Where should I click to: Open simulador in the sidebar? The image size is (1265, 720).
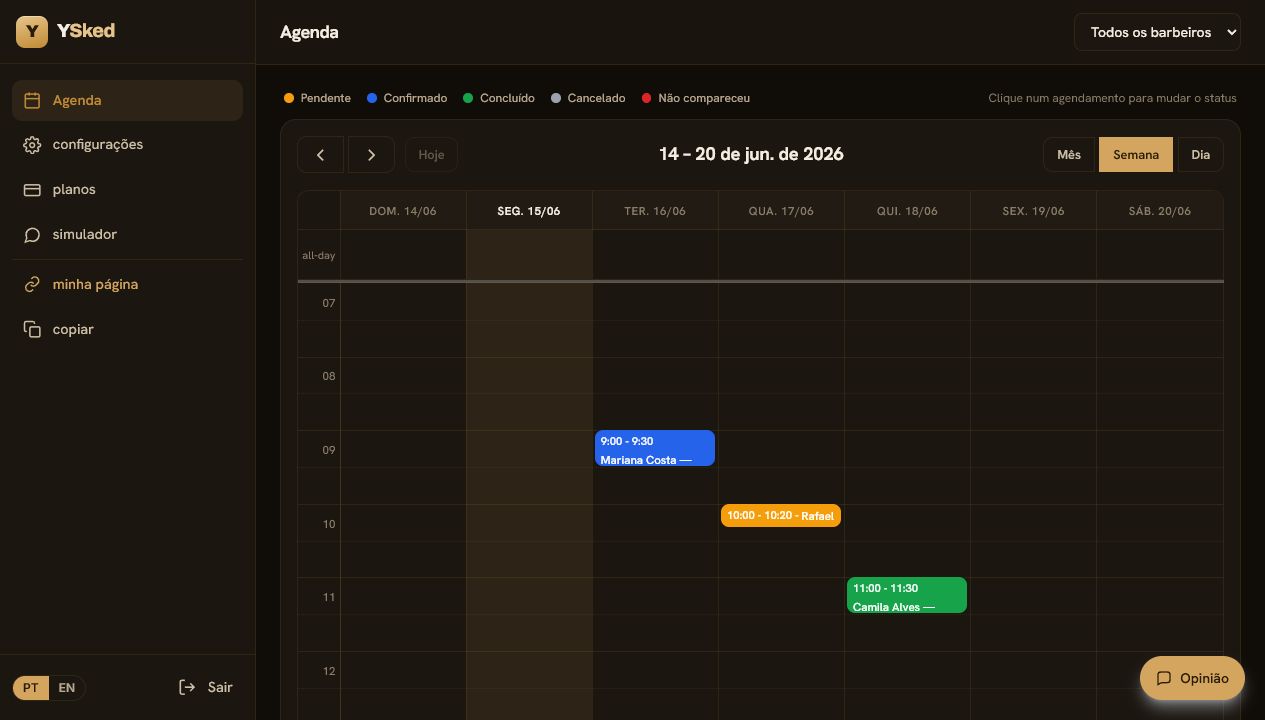click(x=127, y=235)
